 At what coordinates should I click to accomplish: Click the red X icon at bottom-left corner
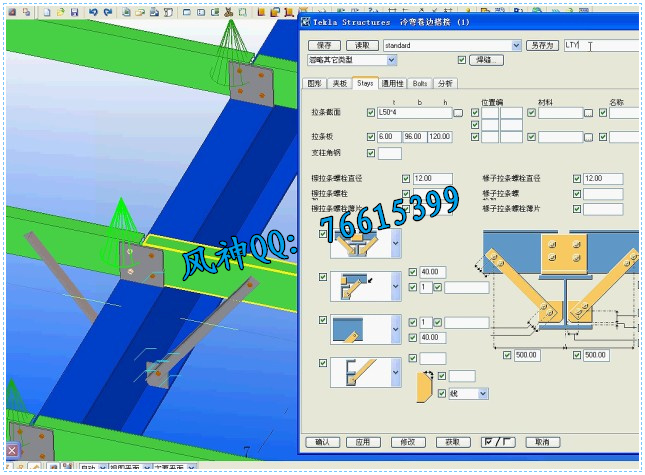tap(13, 452)
